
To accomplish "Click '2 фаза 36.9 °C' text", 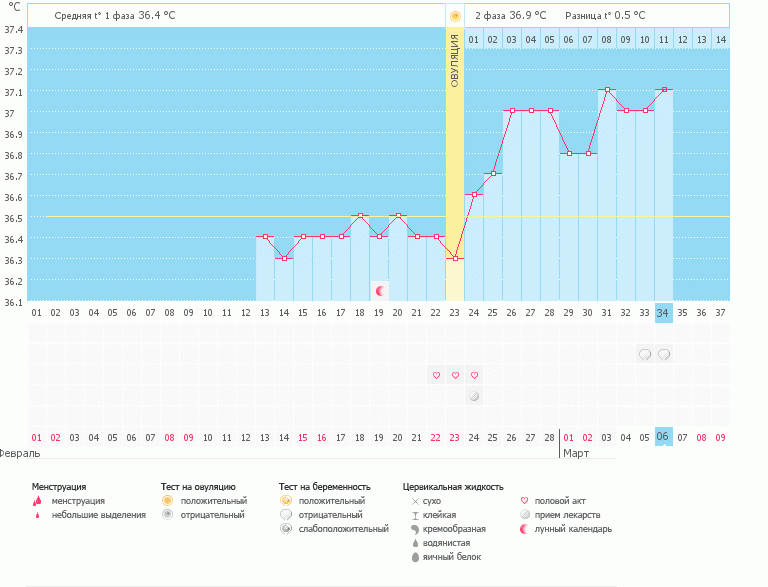I will click(510, 16).
